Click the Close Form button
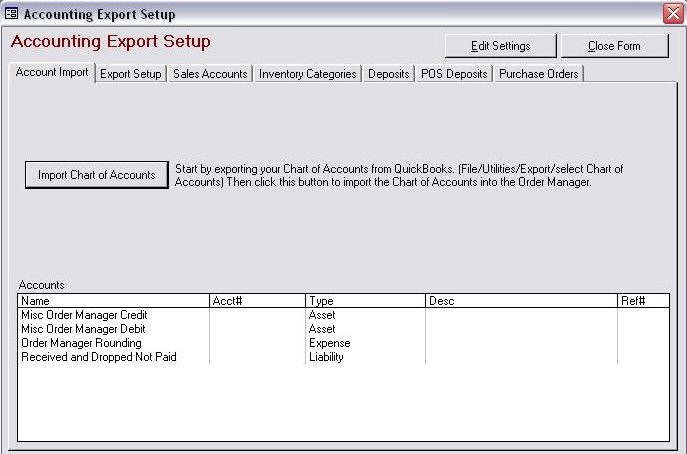The image size is (687, 454). click(614, 46)
